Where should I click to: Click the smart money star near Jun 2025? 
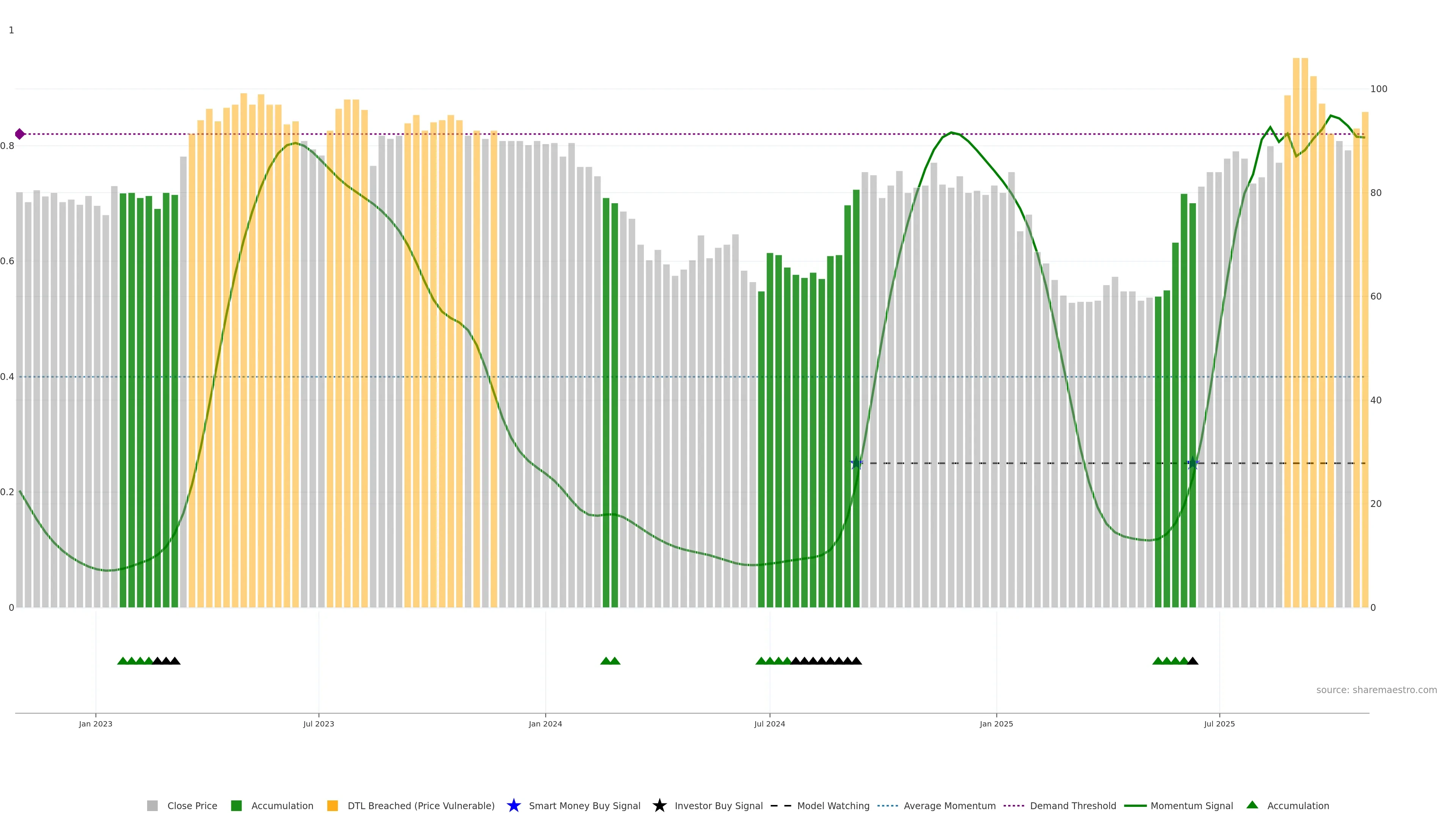(x=1192, y=463)
